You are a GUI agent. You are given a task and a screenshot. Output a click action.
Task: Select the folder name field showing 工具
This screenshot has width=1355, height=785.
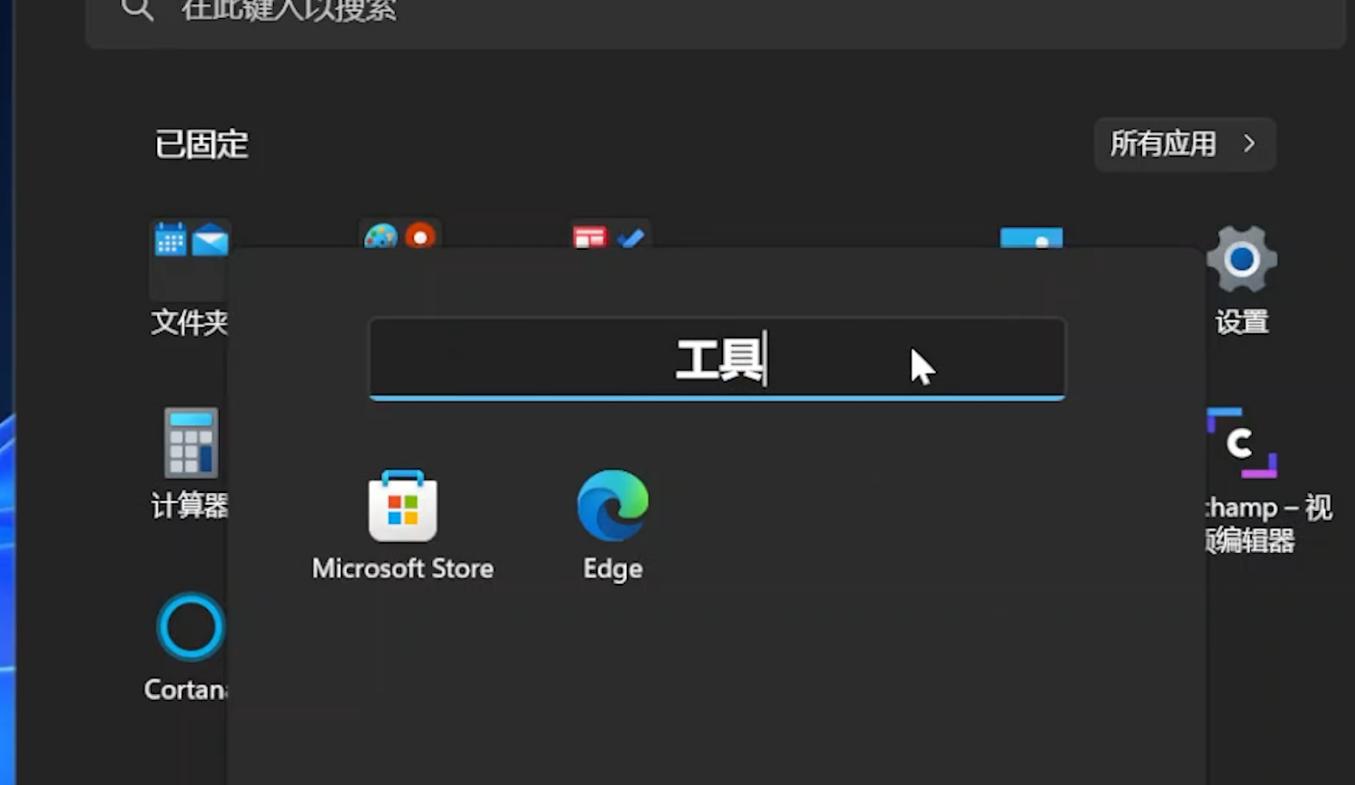716,358
